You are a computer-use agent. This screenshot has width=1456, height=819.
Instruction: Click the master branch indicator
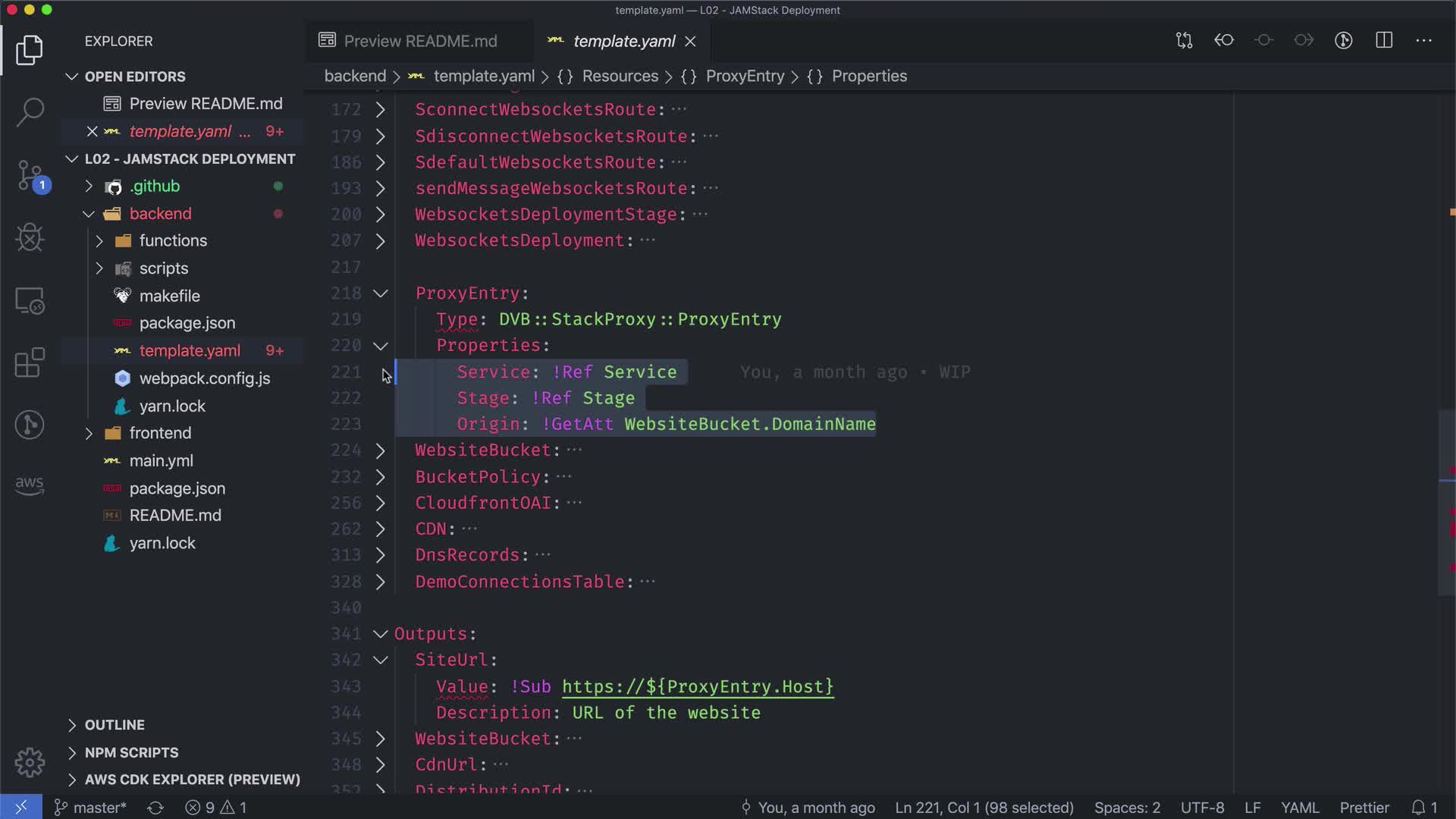91,808
